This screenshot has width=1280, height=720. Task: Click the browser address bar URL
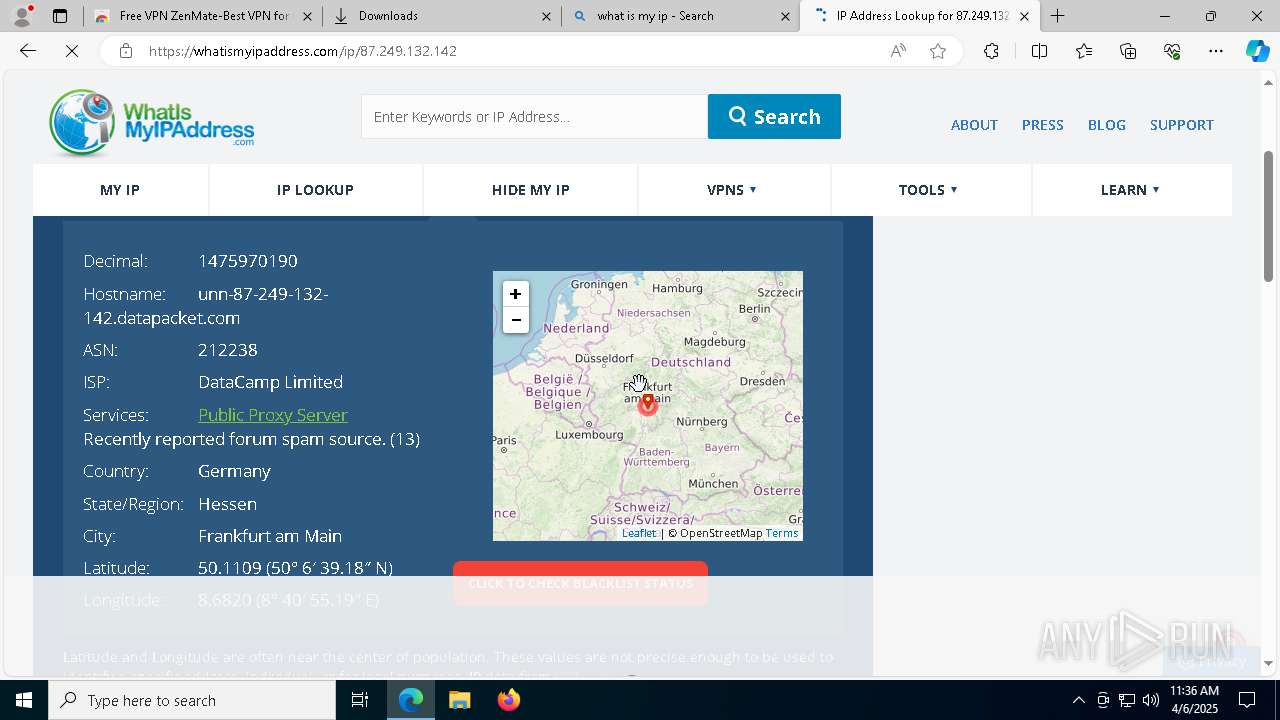302,51
